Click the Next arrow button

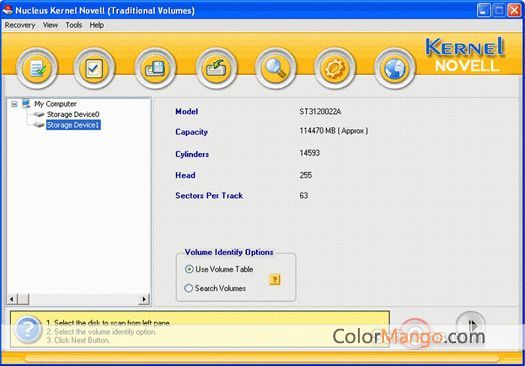[x=471, y=324]
